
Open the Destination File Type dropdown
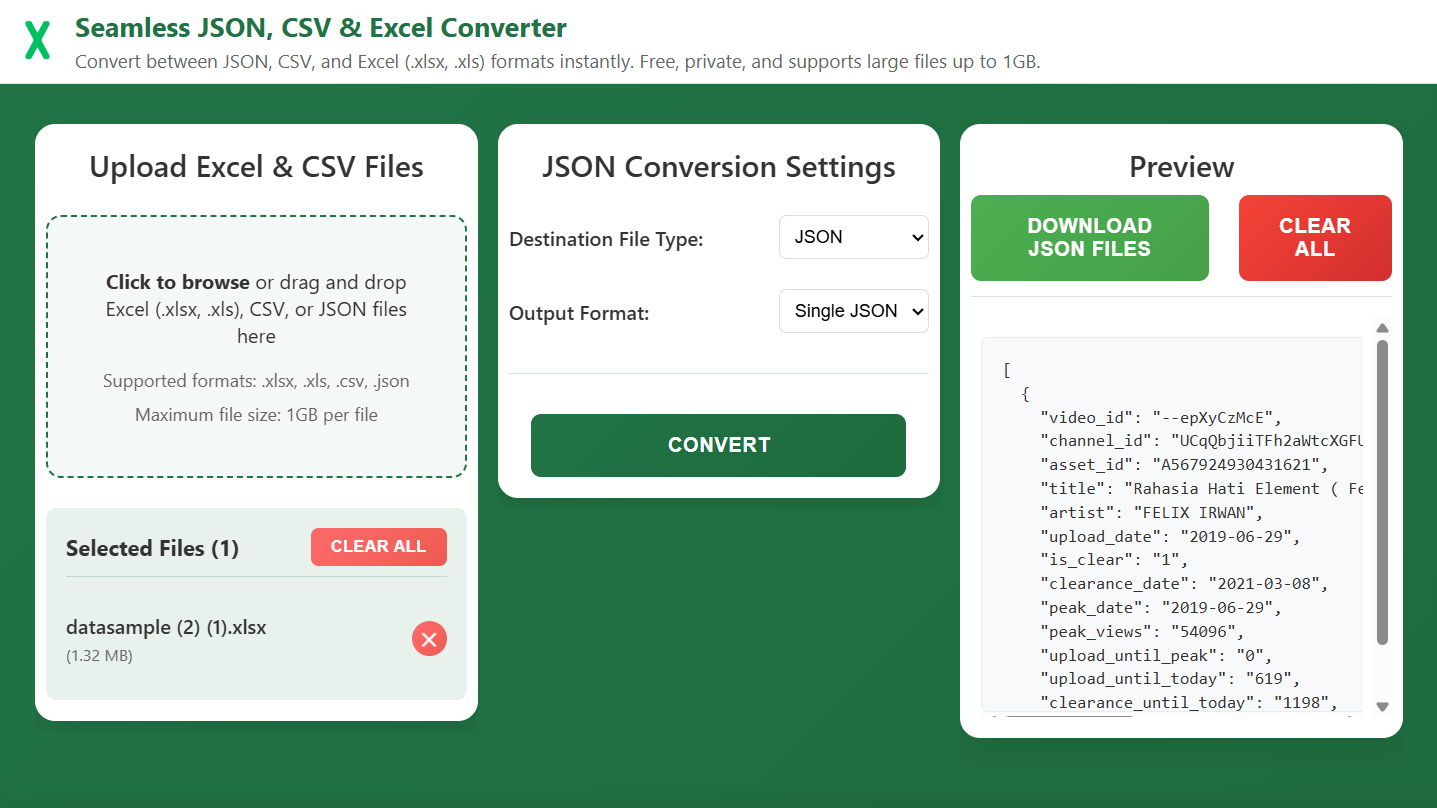coord(853,238)
